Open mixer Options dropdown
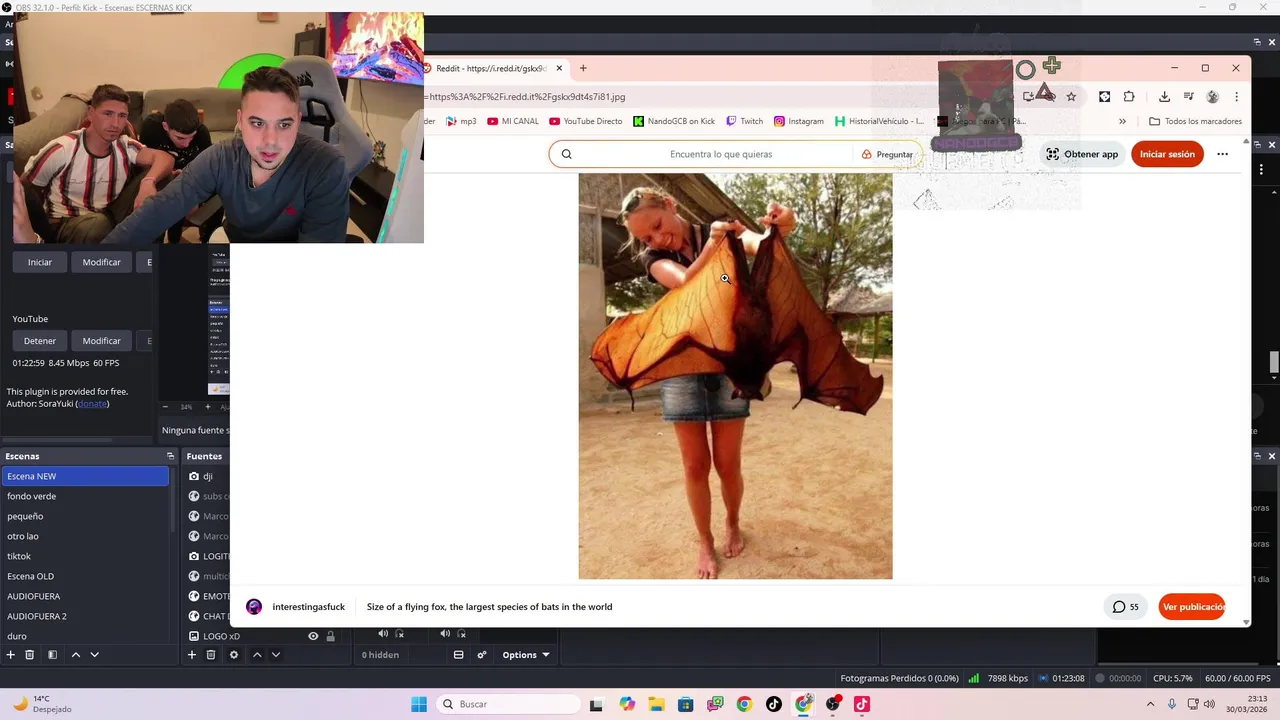 click(x=526, y=655)
